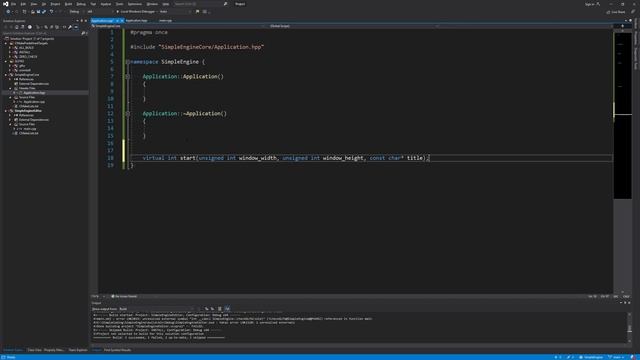Switch to the Application.hpp editor tab
The width and height of the screenshot is (640, 360).
click(136, 20)
